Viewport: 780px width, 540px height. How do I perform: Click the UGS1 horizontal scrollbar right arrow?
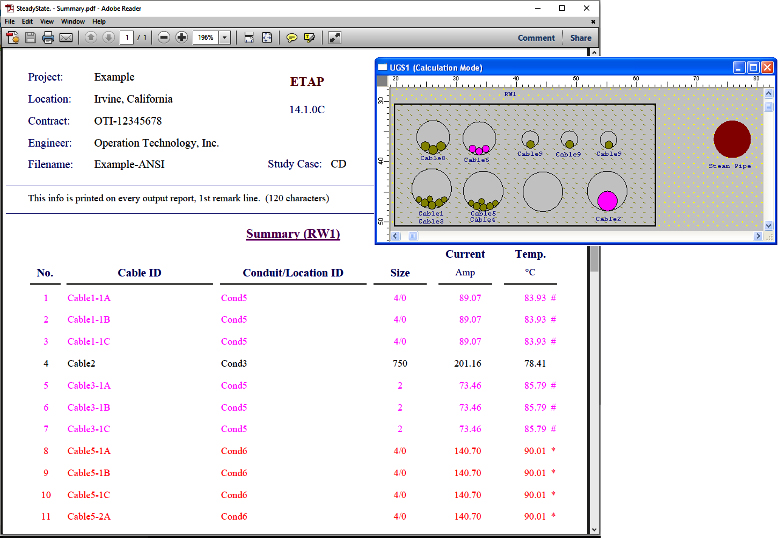757,236
